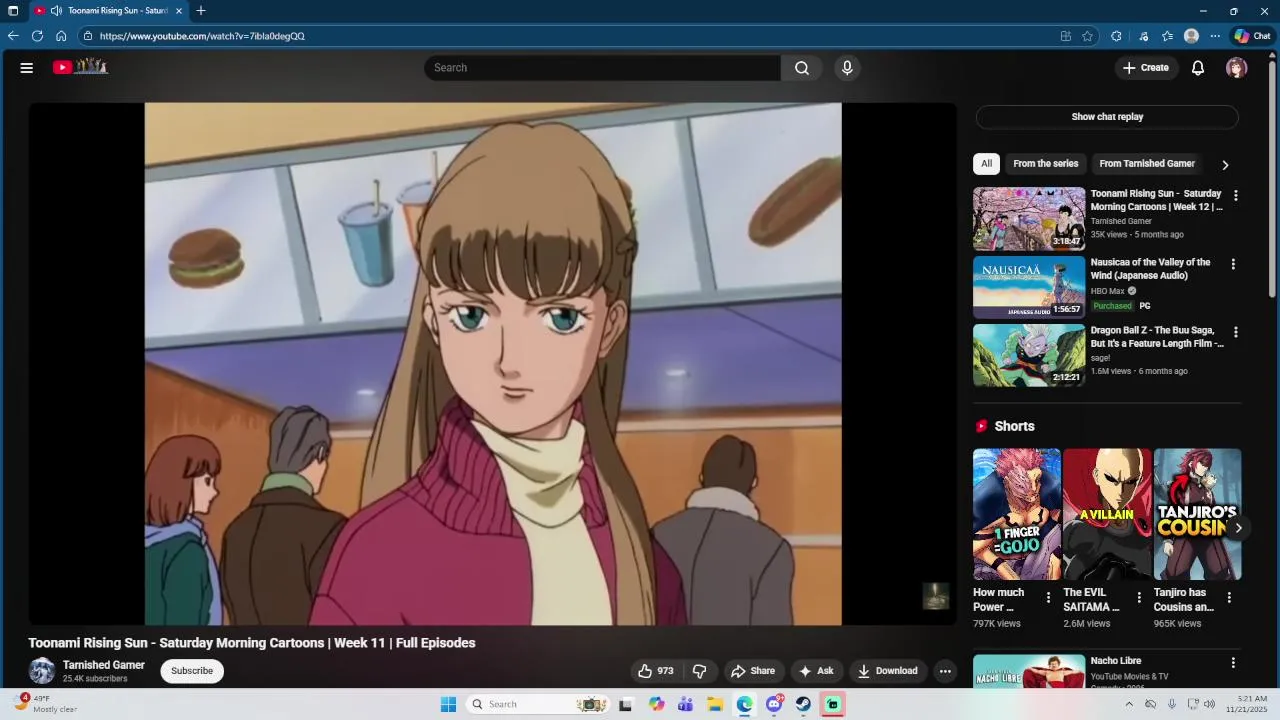Dislike the video with thumbs-down
The image size is (1280, 720).
700,671
